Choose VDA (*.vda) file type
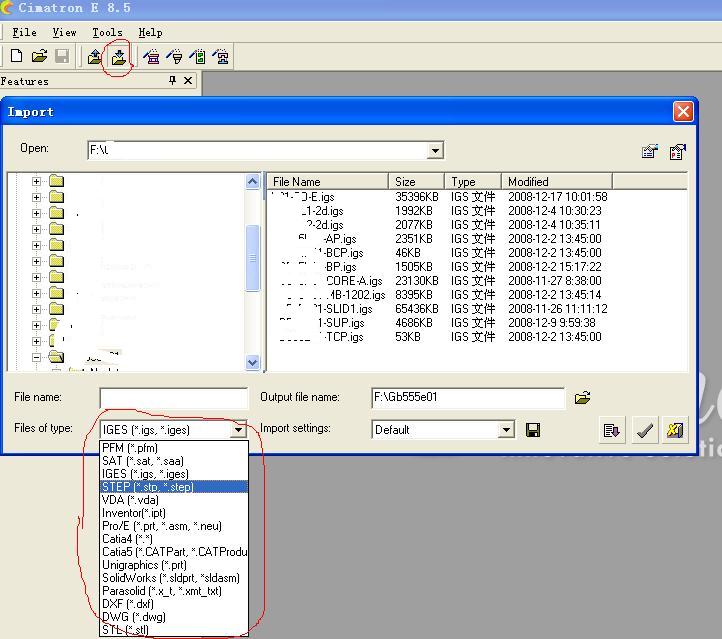 pyautogui.click(x=174, y=500)
